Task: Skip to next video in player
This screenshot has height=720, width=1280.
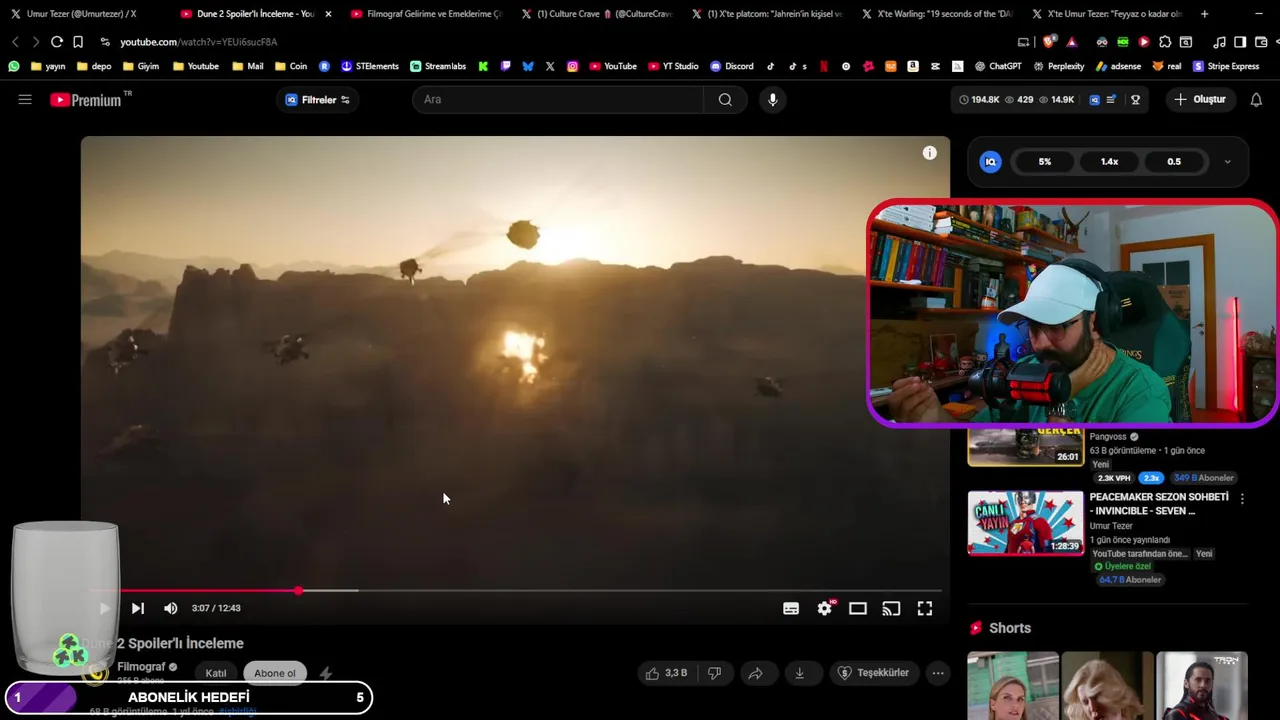Action: point(138,608)
